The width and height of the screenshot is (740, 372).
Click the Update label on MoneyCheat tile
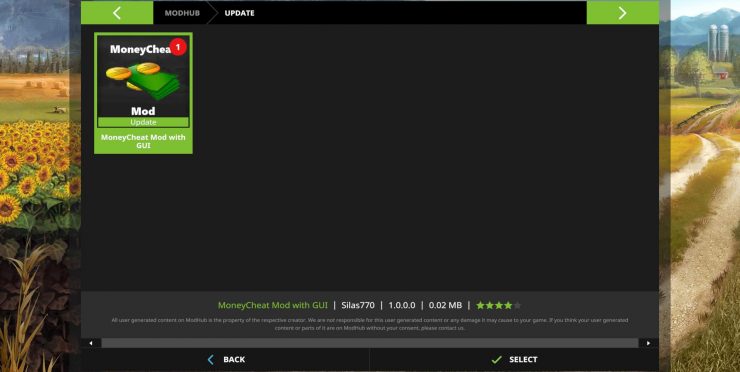143,122
